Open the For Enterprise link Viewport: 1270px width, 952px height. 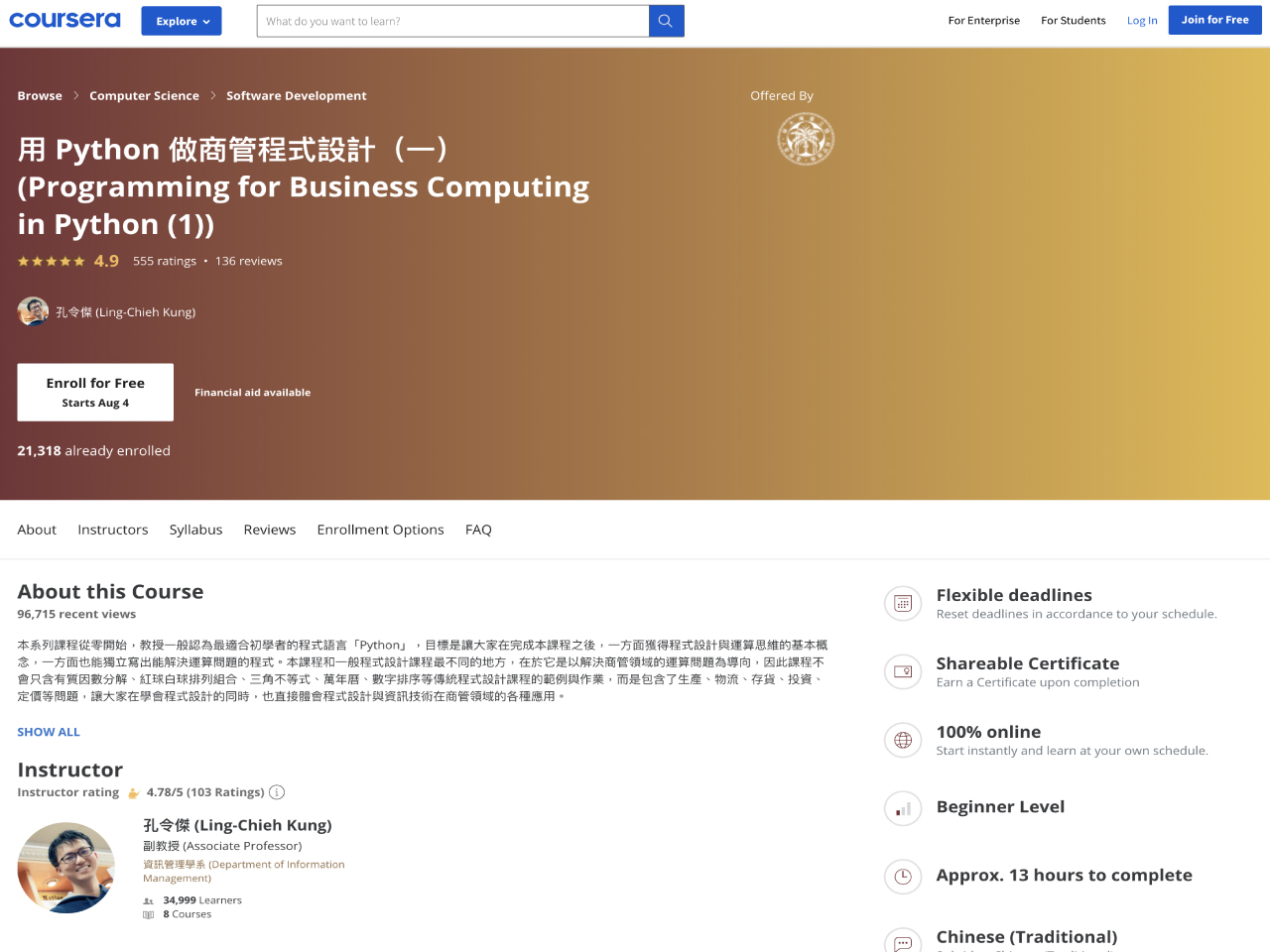(984, 20)
